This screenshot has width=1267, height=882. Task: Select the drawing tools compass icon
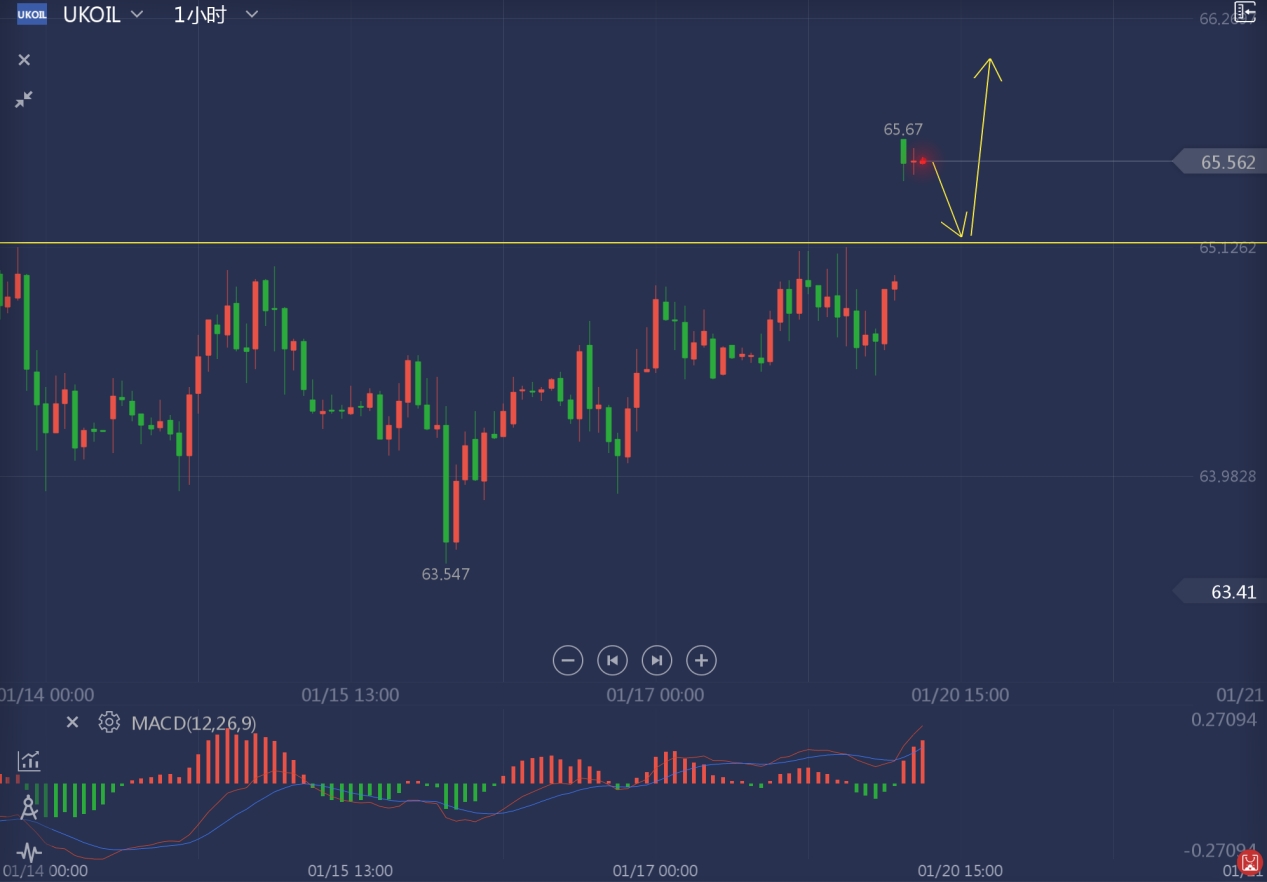[x=29, y=808]
